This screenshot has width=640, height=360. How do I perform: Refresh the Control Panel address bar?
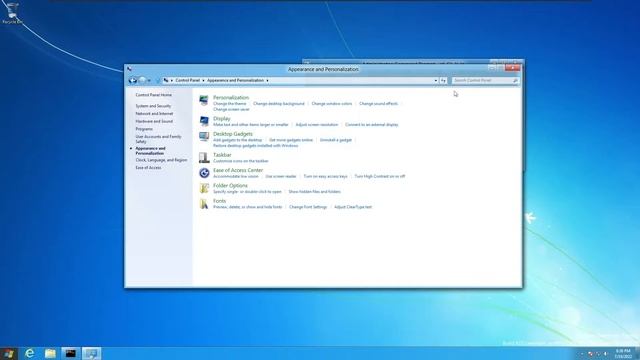pos(443,80)
